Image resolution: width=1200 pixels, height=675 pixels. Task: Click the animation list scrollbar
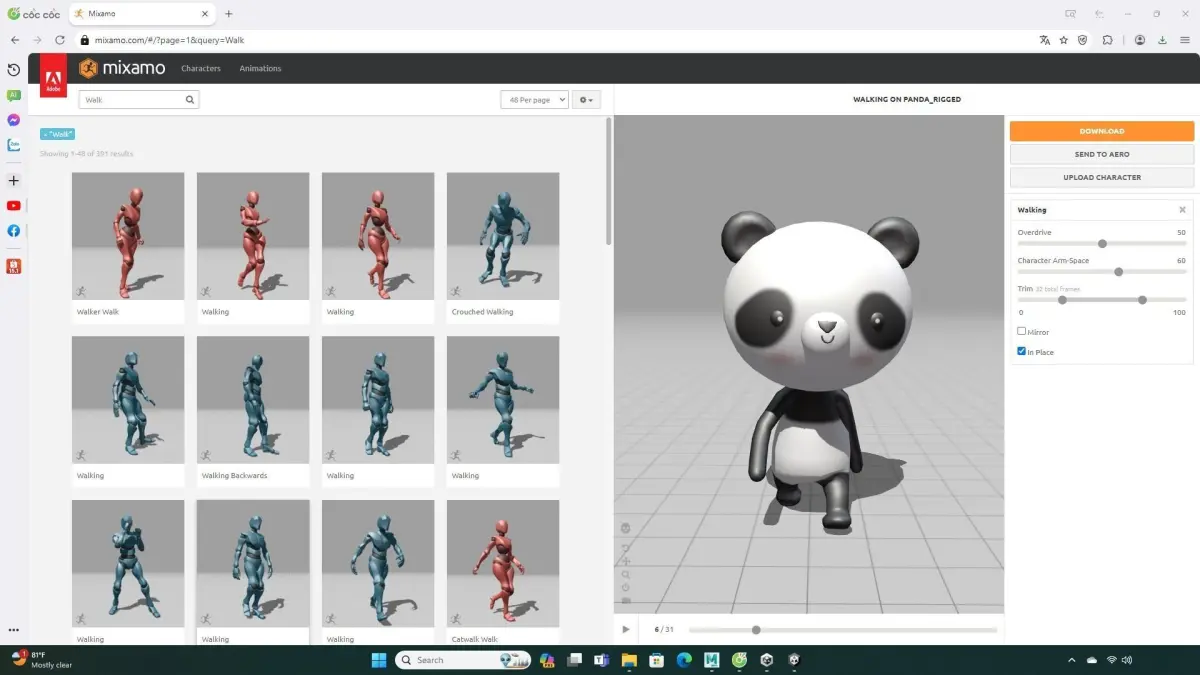pos(609,182)
